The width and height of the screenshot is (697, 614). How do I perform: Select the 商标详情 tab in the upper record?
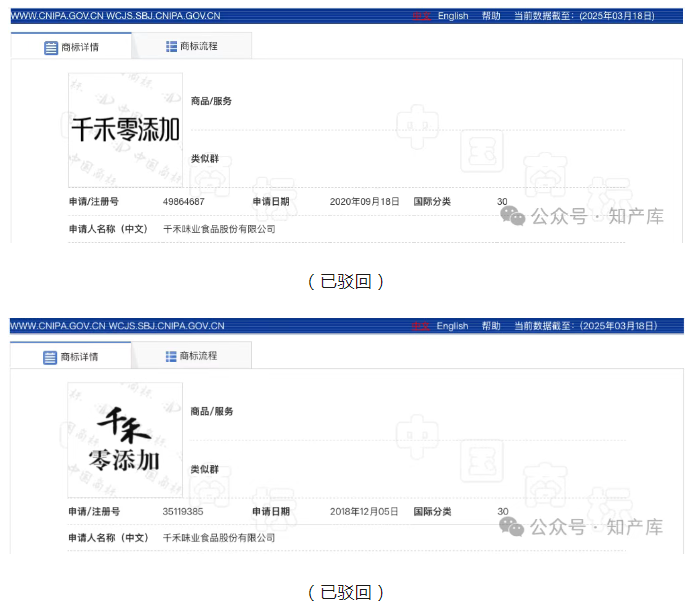[72, 47]
